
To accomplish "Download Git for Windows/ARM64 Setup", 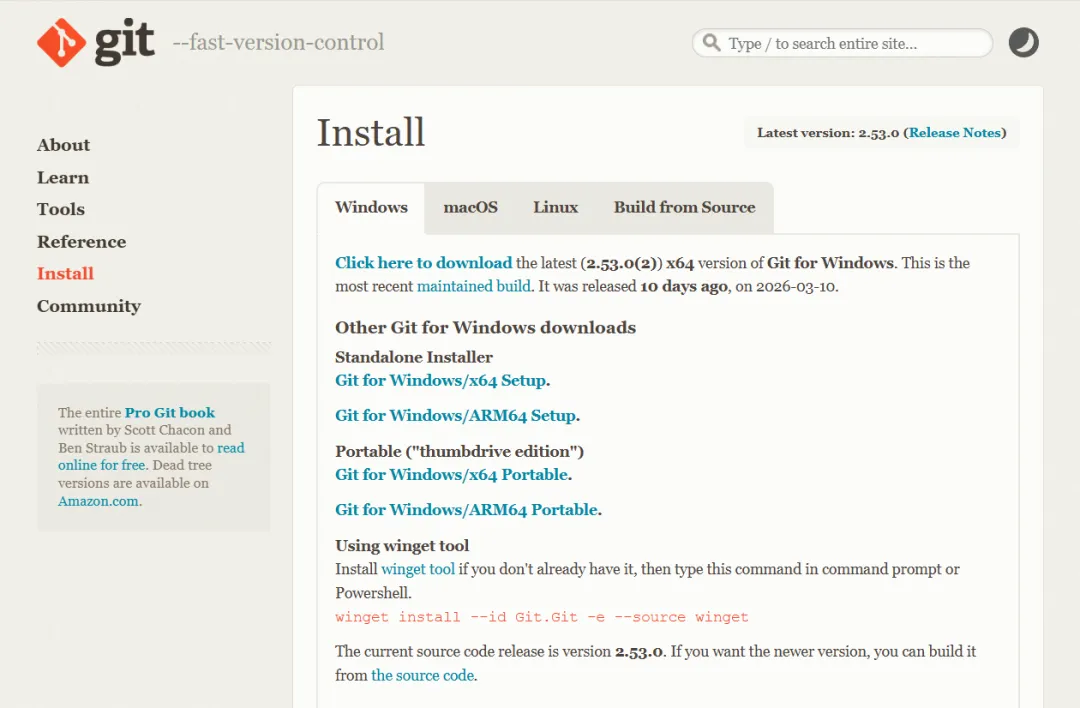I will point(457,416).
